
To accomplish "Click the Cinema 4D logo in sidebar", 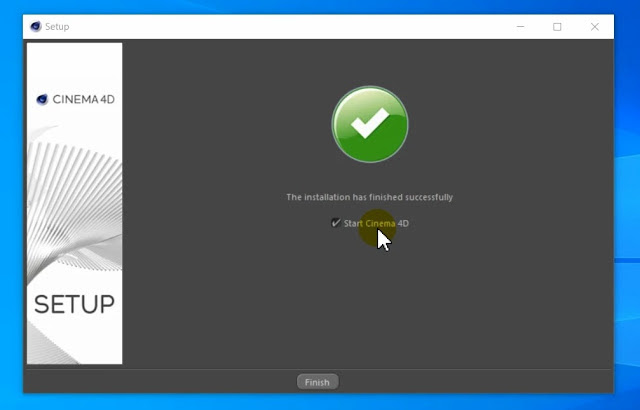I will pyautogui.click(x=76, y=100).
